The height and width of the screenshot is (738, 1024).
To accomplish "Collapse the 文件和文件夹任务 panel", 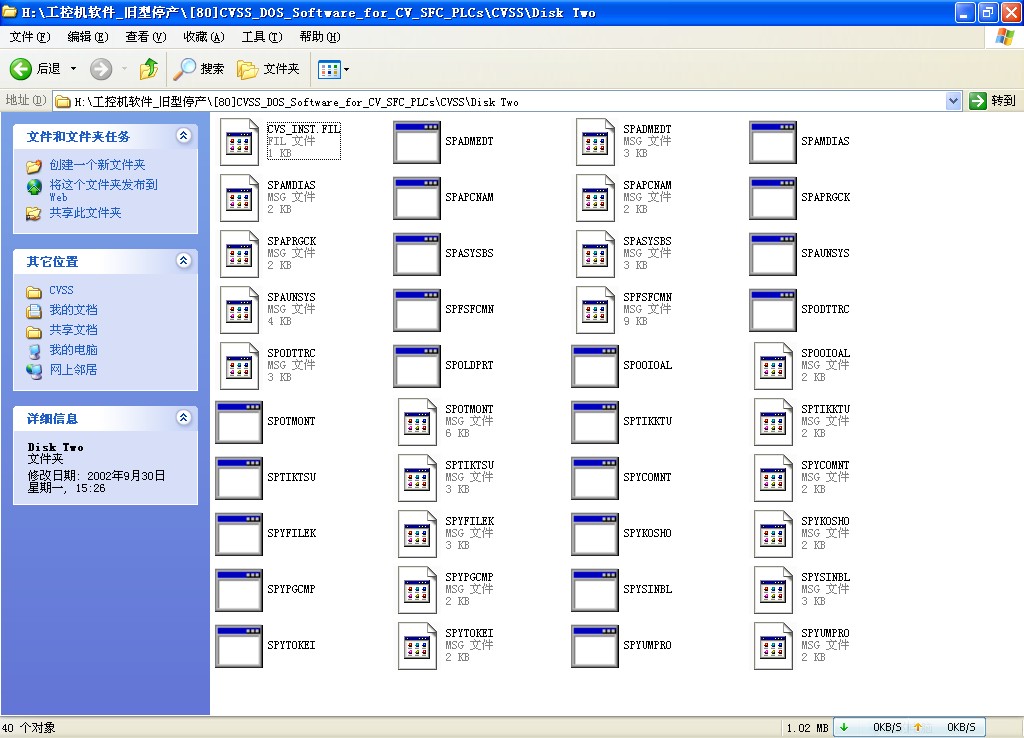I will coord(183,136).
